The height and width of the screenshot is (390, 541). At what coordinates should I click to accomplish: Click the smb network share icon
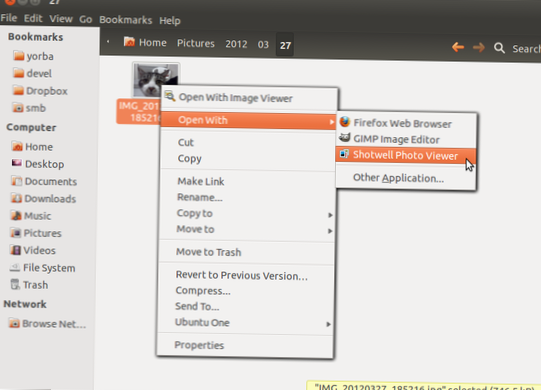(18, 108)
